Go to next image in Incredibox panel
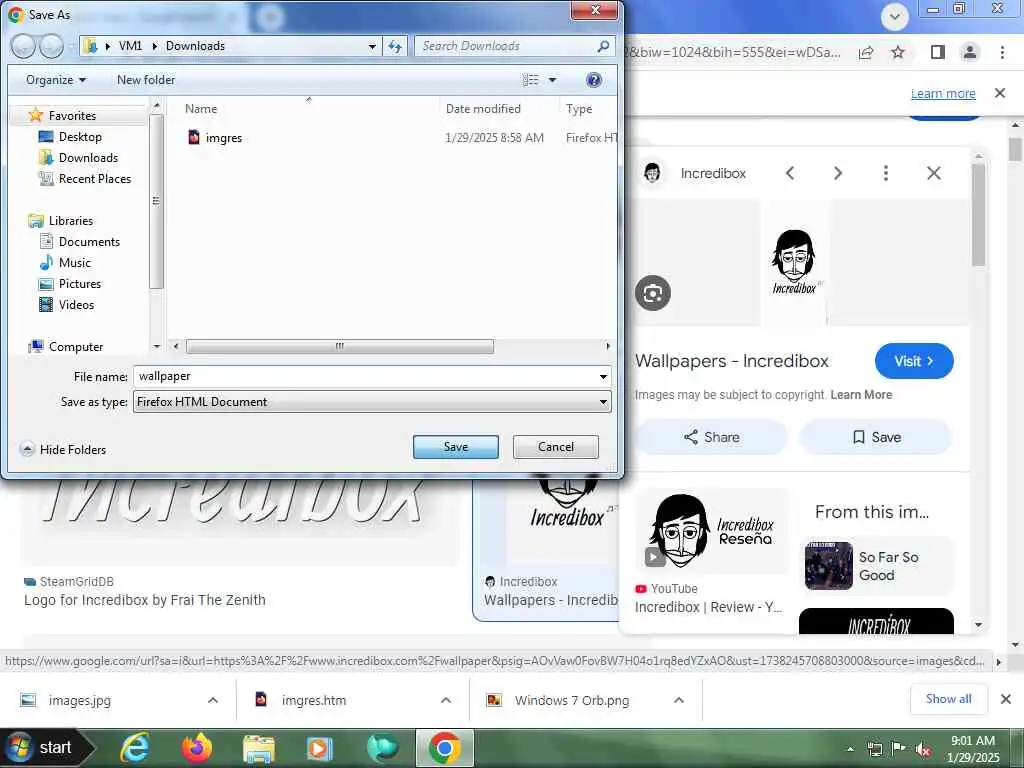This screenshot has height=768, width=1024. click(838, 173)
